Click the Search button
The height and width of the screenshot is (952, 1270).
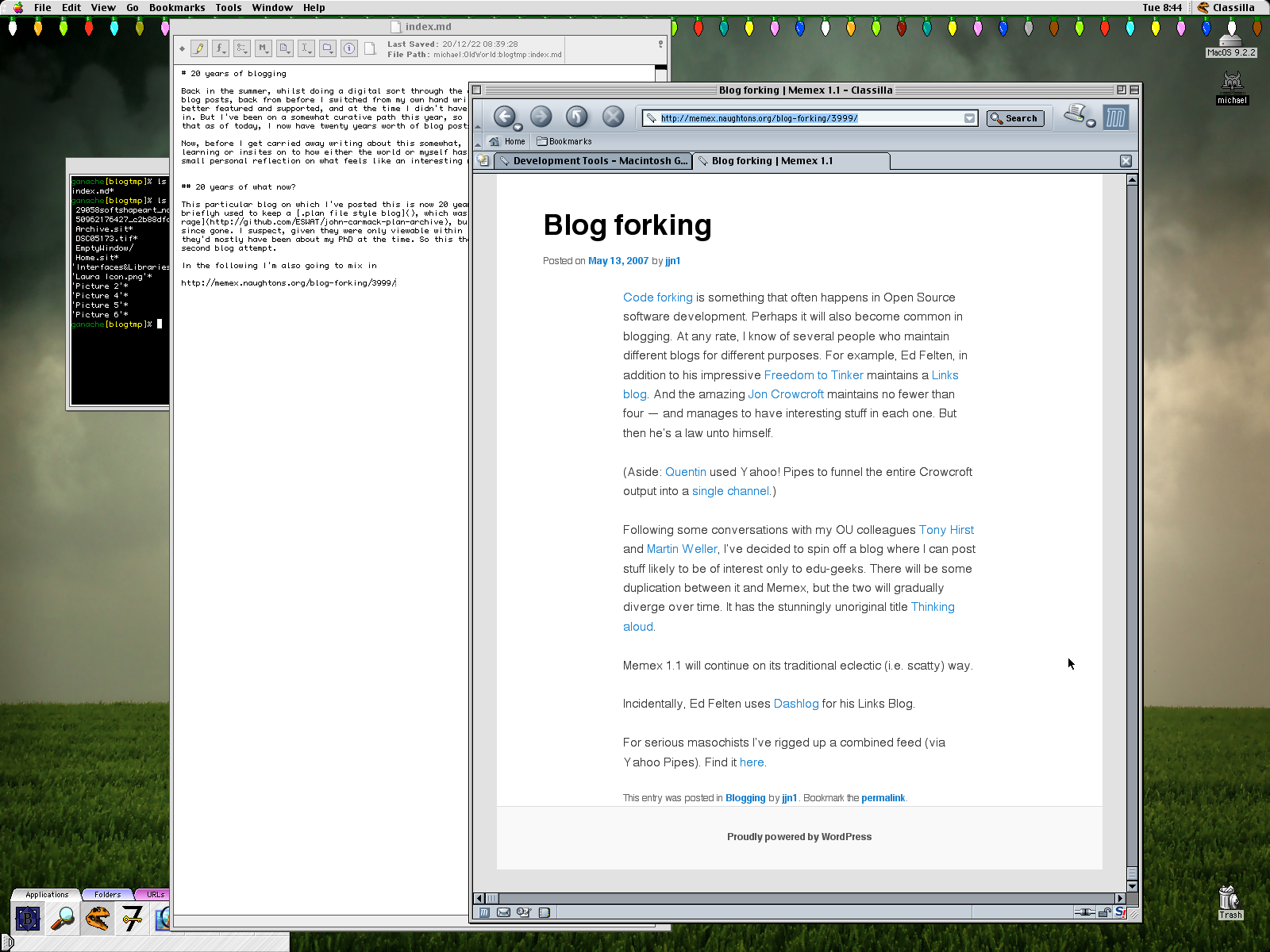coord(1014,118)
